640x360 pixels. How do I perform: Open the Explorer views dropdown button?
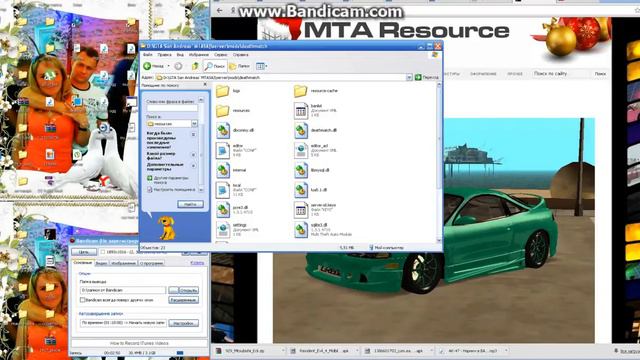(262, 66)
